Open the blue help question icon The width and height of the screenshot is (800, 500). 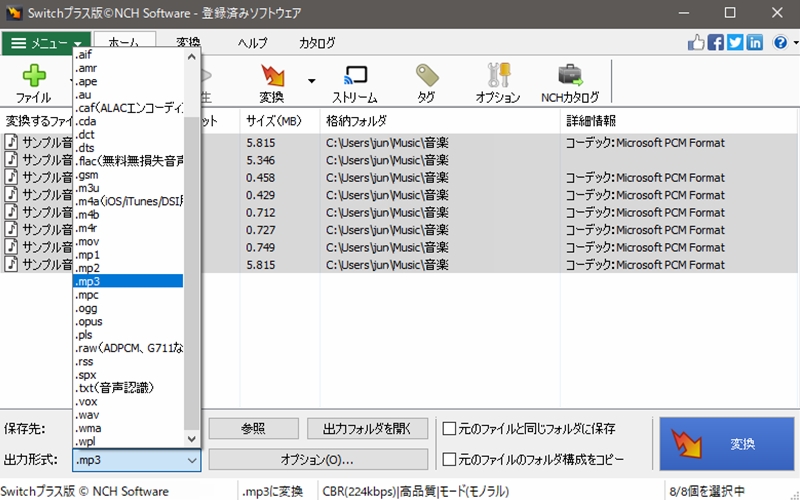tap(780, 42)
